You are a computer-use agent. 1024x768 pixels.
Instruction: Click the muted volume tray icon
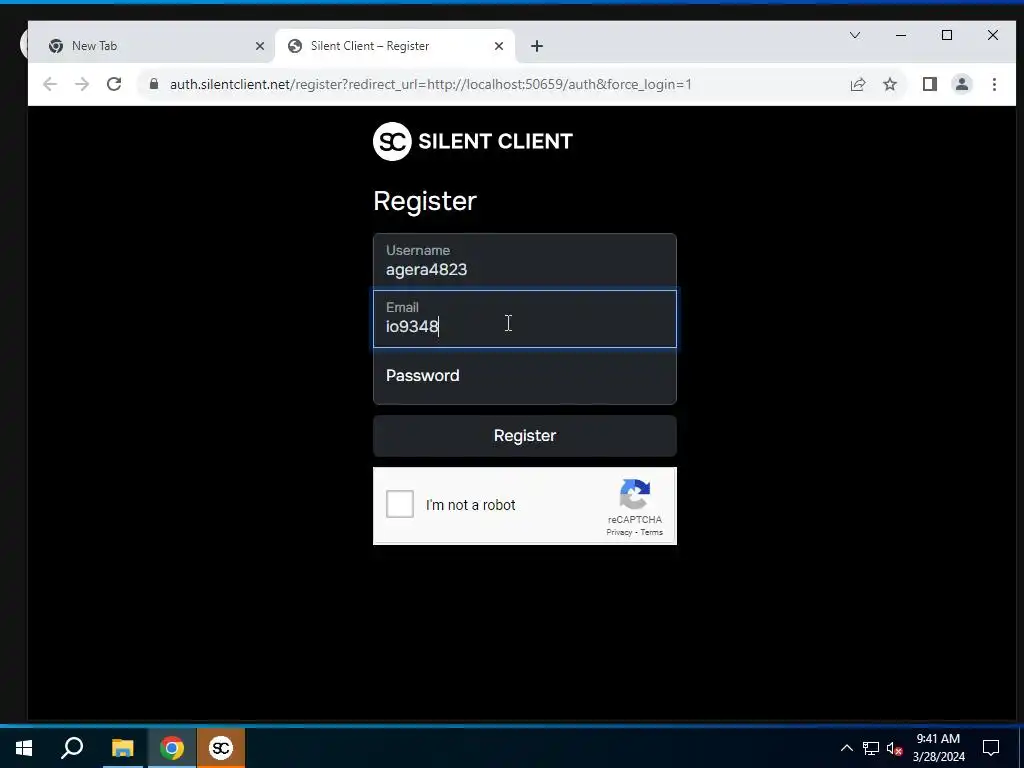pos(894,748)
